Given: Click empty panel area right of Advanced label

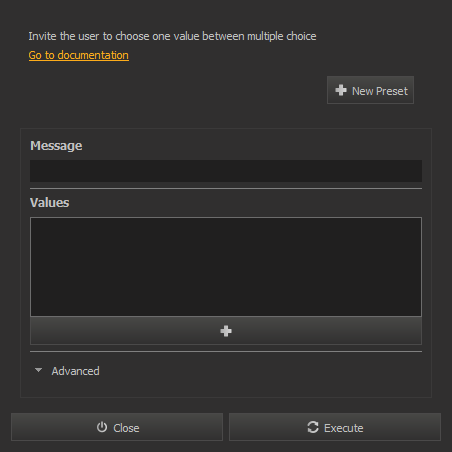Looking at the screenshot, I should [260, 371].
